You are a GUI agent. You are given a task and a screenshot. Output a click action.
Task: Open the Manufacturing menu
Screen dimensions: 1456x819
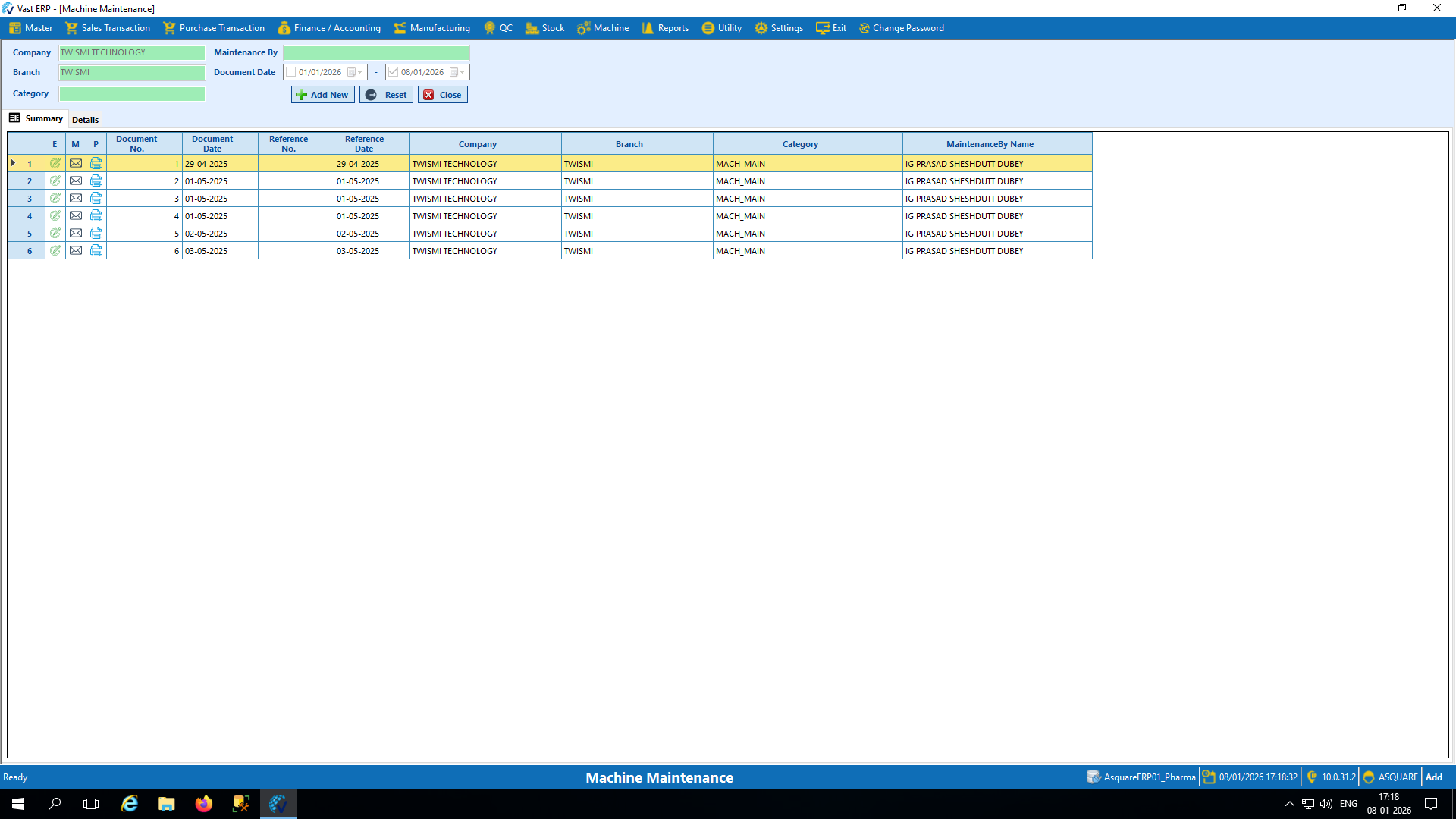point(432,28)
